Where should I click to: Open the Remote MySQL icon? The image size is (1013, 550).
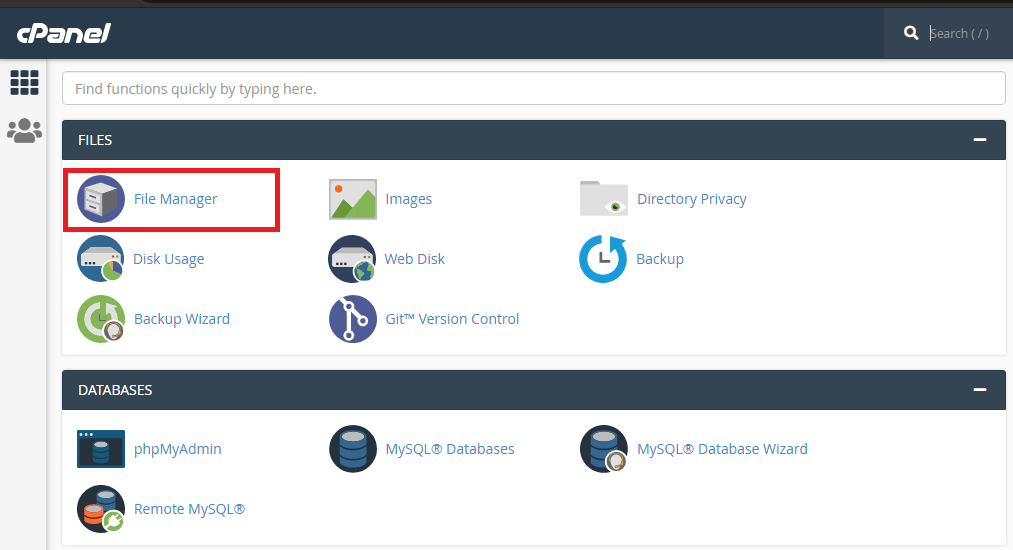click(101, 509)
